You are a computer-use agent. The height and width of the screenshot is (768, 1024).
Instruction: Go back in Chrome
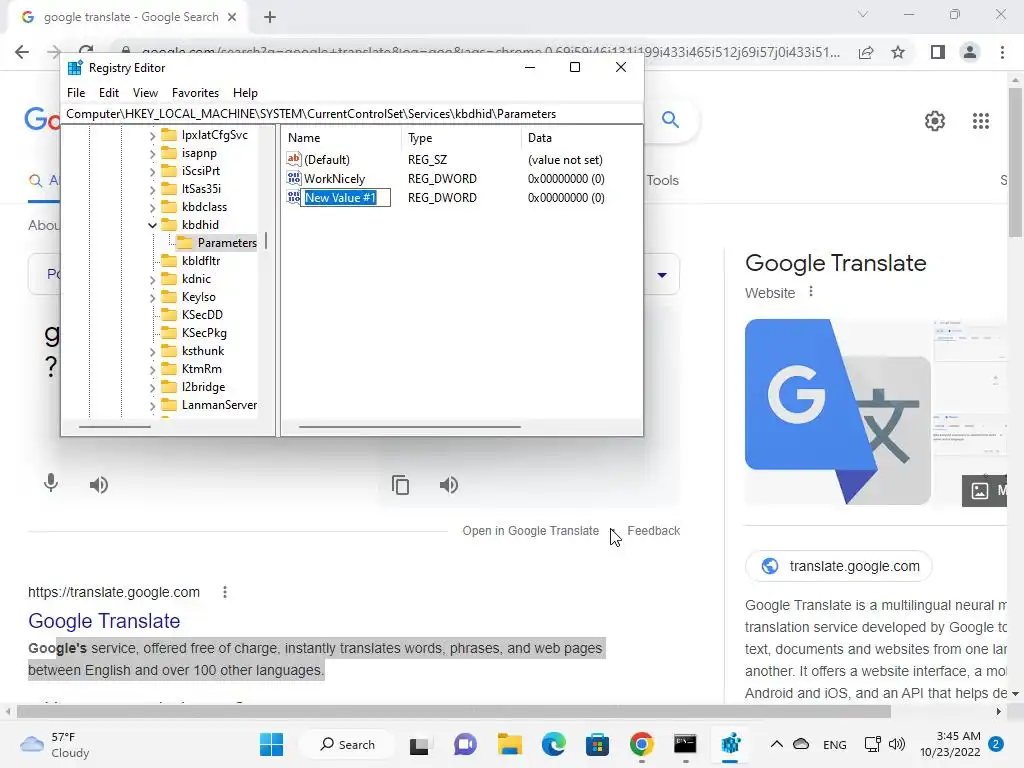point(22,52)
